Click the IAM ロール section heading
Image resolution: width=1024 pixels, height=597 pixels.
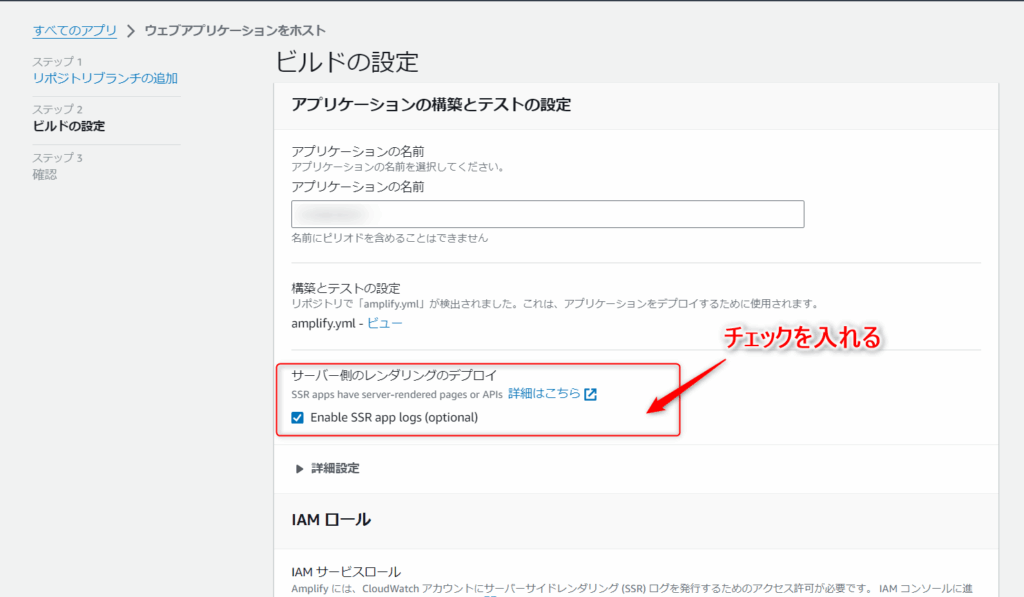coord(331,519)
